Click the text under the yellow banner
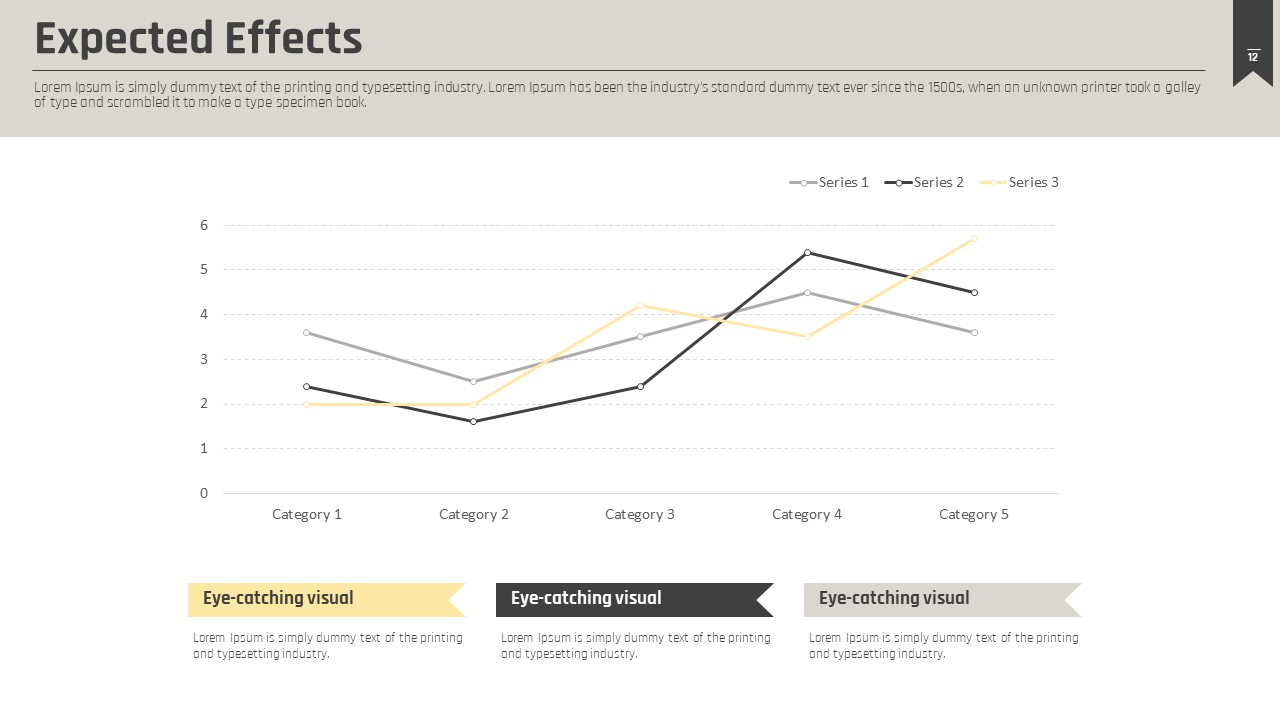The width and height of the screenshot is (1280, 720). (328, 645)
